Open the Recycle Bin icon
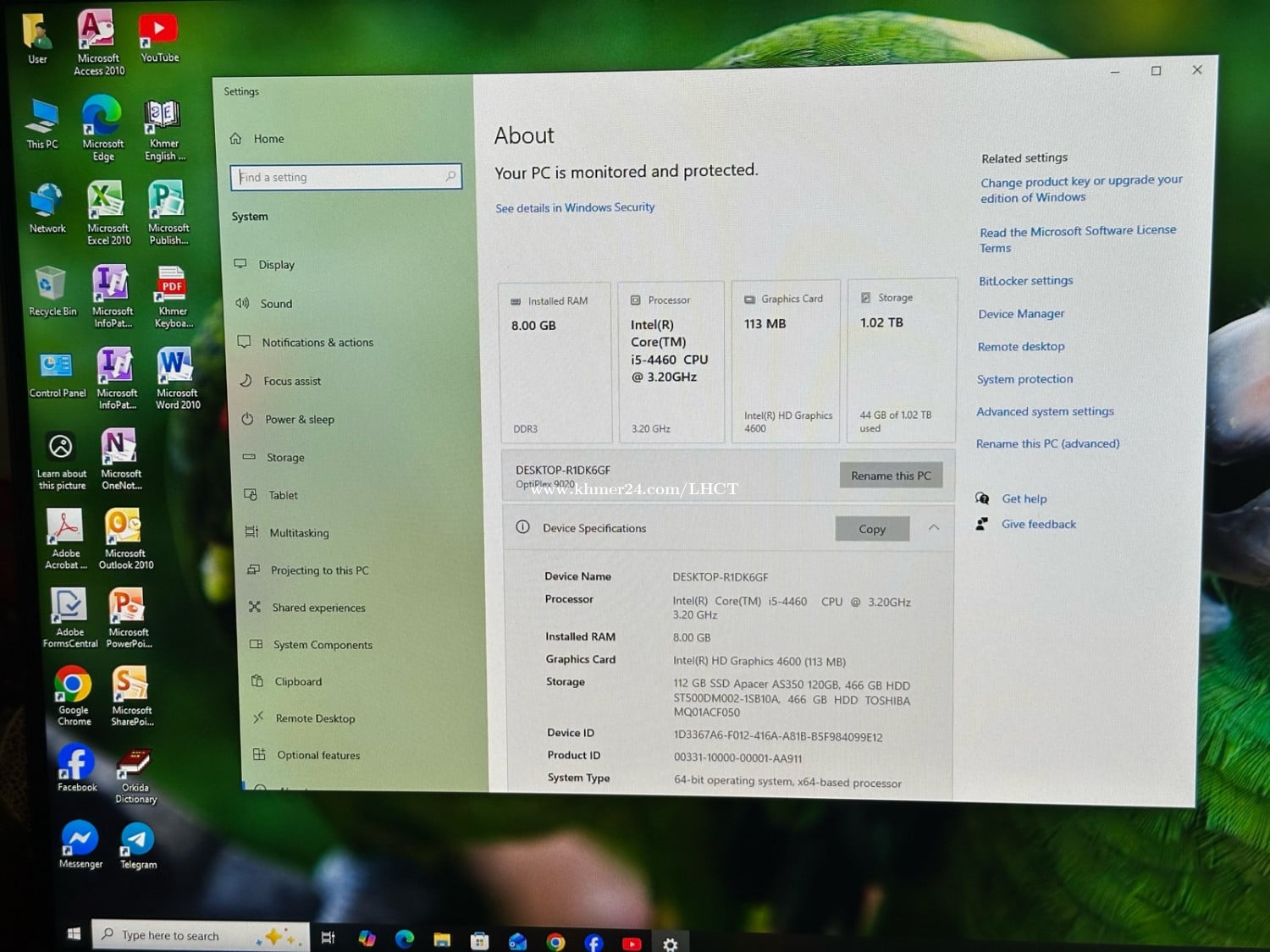The image size is (1270, 952). (51, 286)
